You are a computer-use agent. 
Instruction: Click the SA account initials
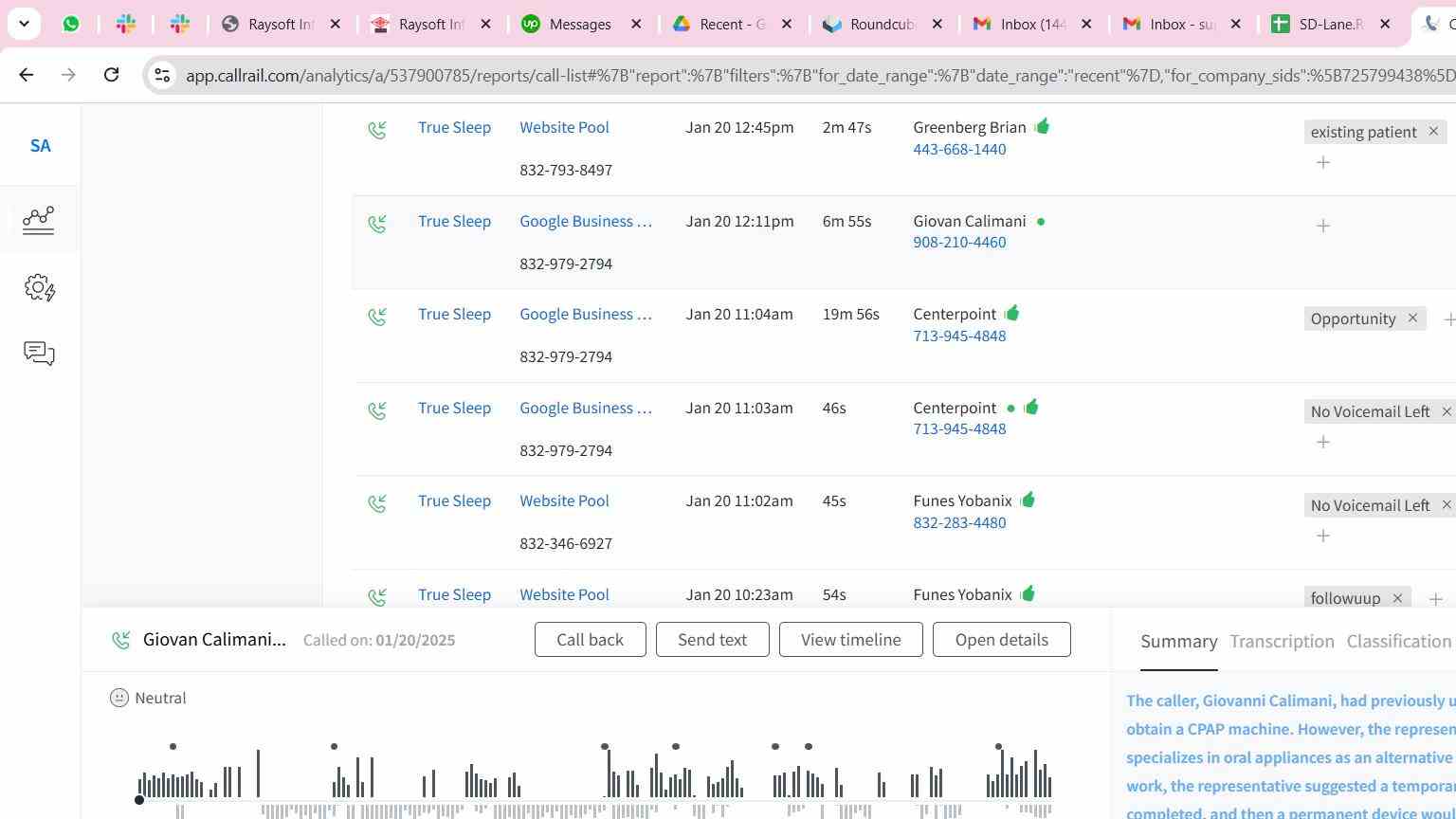(x=40, y=146)
